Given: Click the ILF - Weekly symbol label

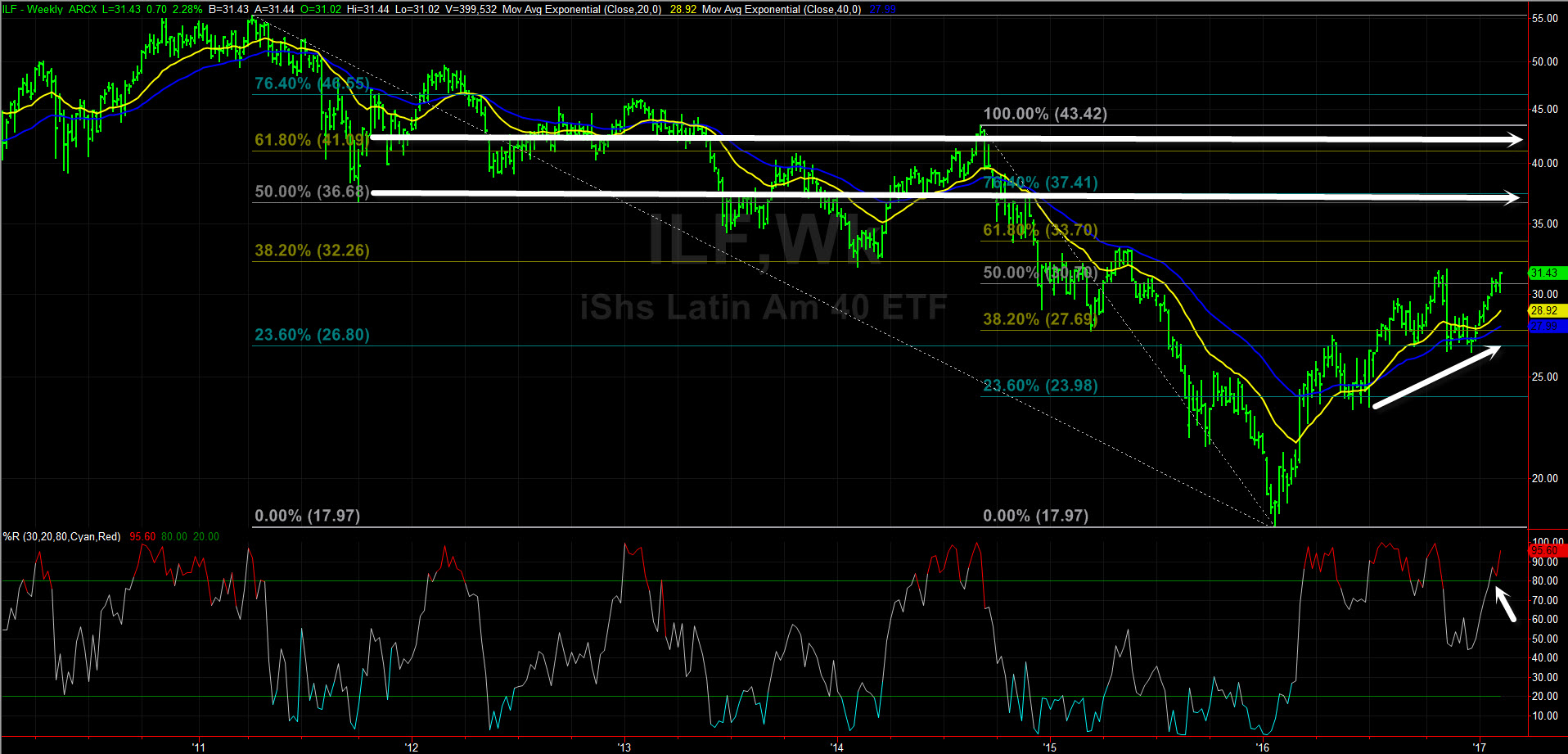Looking at the screenshot, I should tap(33, 9).
